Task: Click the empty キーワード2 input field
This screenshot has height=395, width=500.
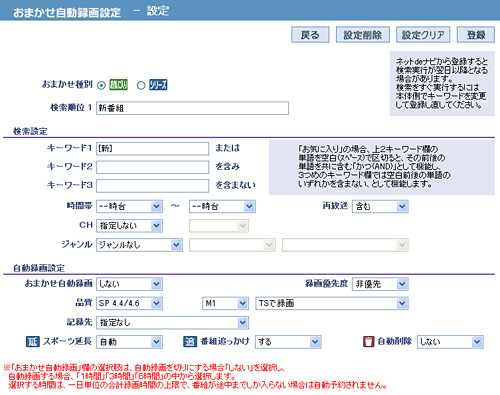Action: [x=153, y=167]
